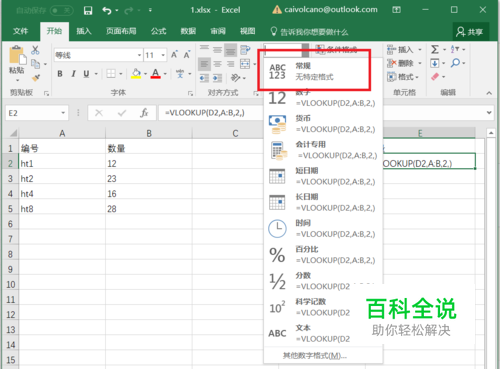The width and height of the screenshot is (500, 369).
Task: Select 科学记数 scientific format option
Action: [x=323, y=307]
